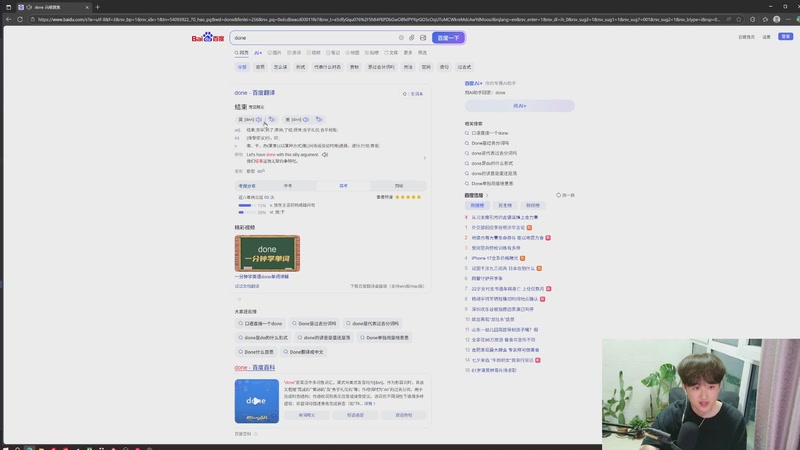Viewport: 800px width, 450px height.
Task: Click the 'do' original form link
Action: click(x=260, y=171)
